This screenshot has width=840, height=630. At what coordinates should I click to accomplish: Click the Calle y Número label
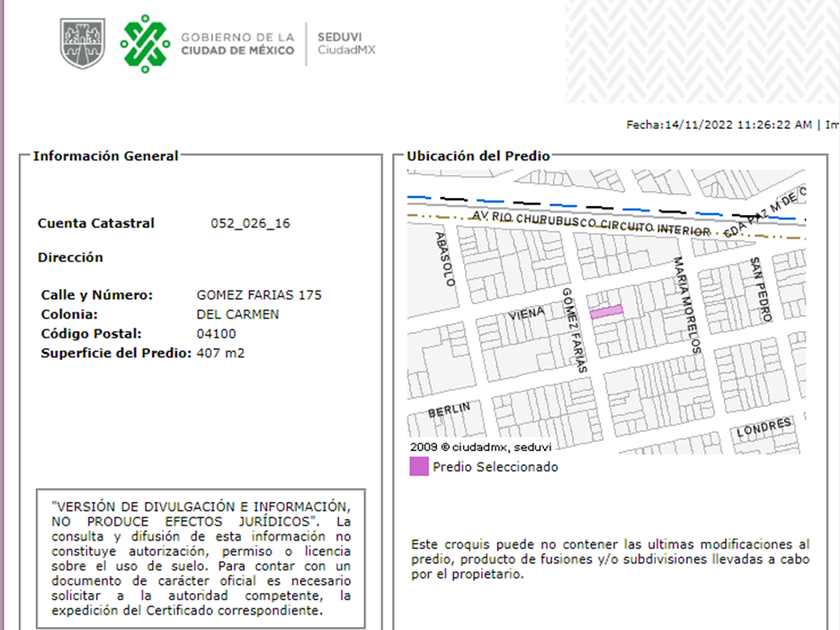click(96, 295)
